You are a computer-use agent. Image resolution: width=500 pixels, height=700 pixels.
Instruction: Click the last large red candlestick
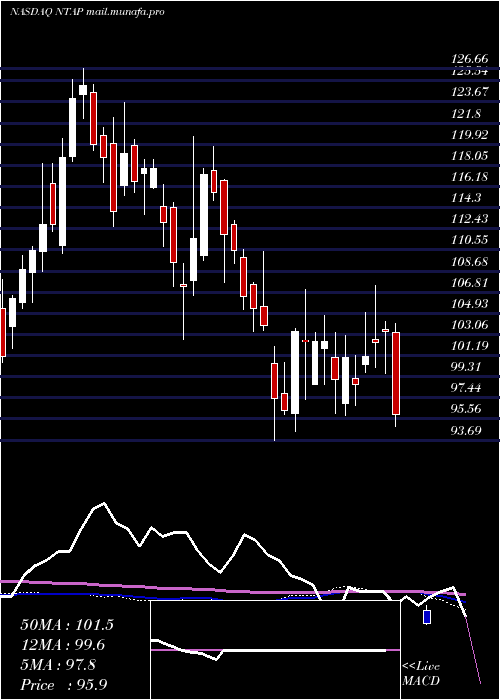396,374
